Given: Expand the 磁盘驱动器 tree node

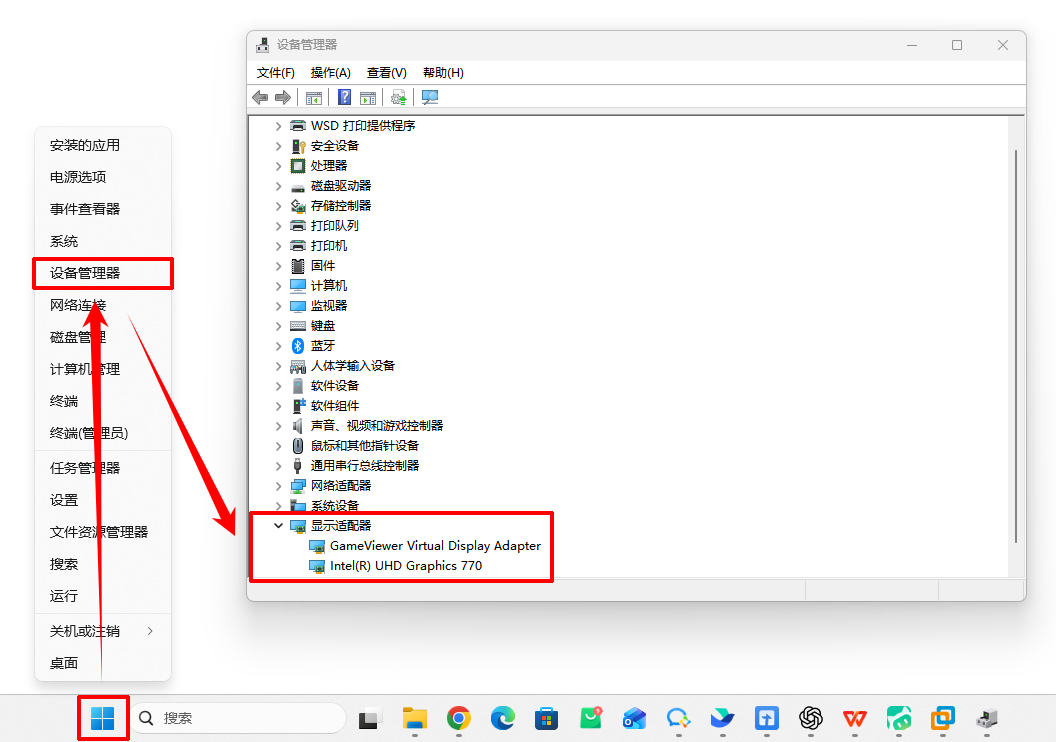Looking at the screenshot, I should click(x=278, y=186).
